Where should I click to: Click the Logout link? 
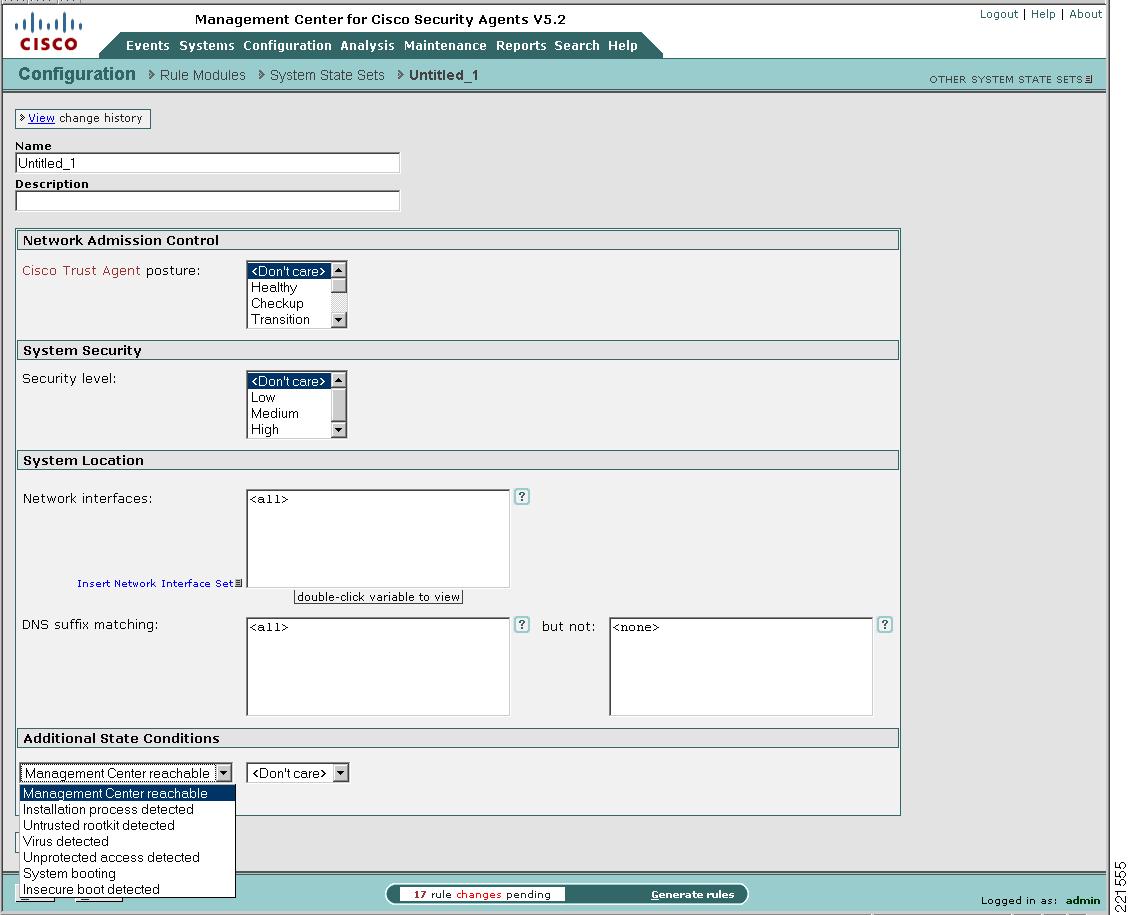pyautogui.click(x=999, y=14)
